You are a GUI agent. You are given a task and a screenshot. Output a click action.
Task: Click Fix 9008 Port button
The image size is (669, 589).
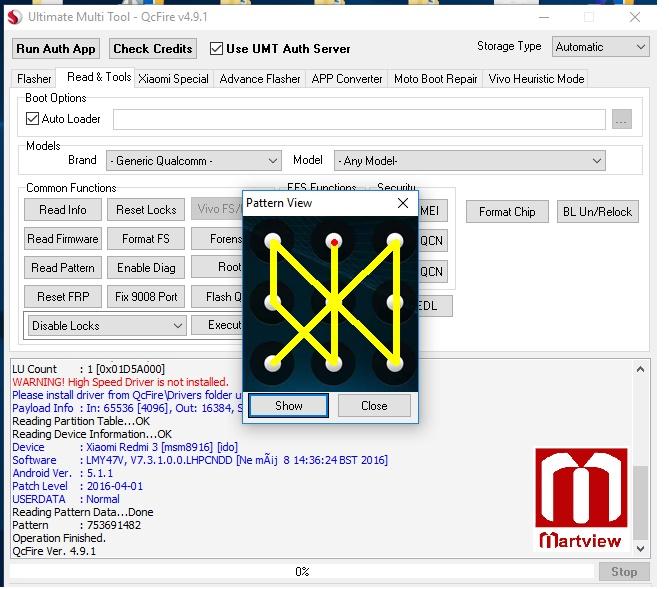[146, 297]
